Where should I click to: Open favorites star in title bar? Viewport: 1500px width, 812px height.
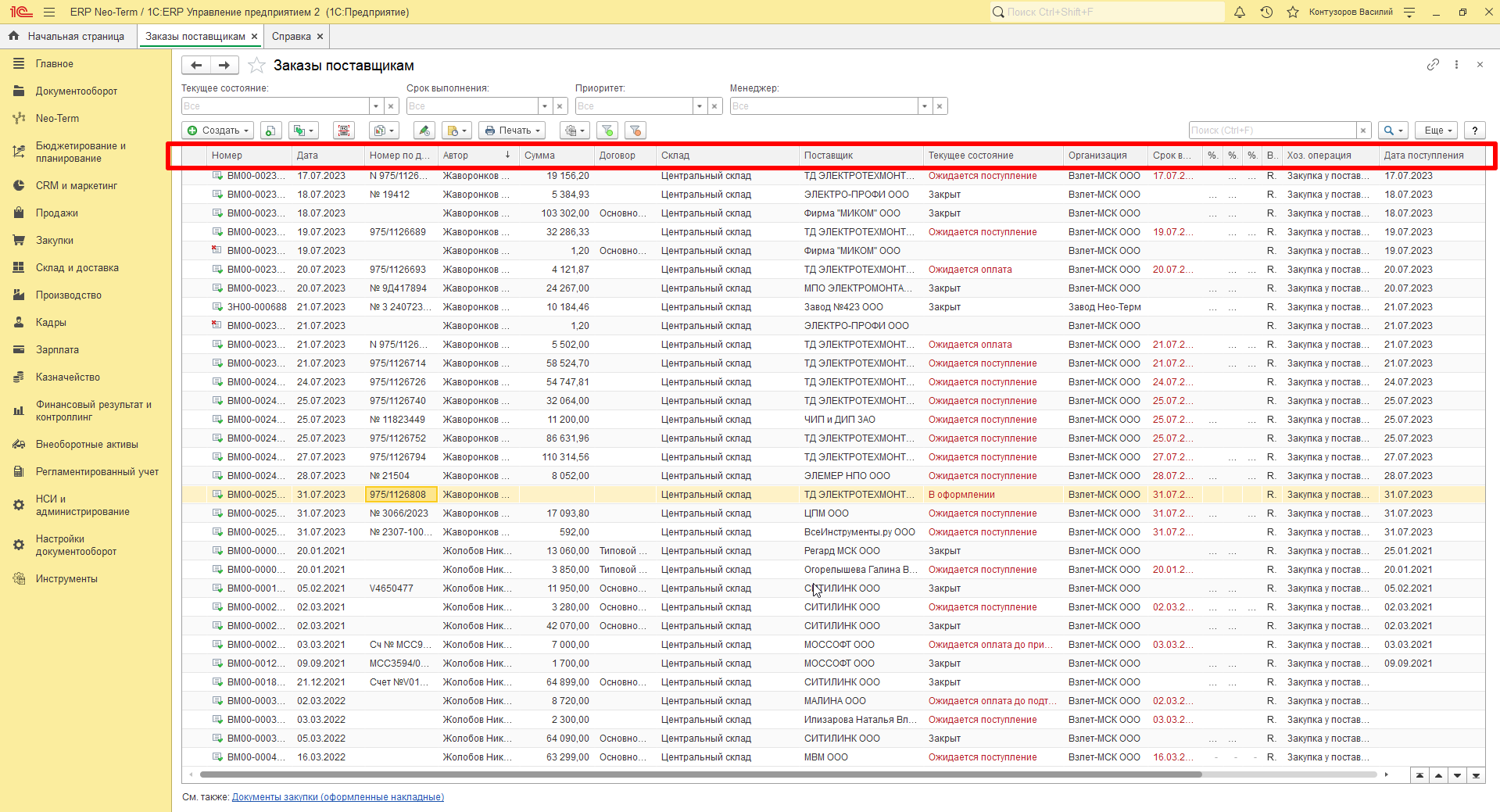tap(1293, 12)
